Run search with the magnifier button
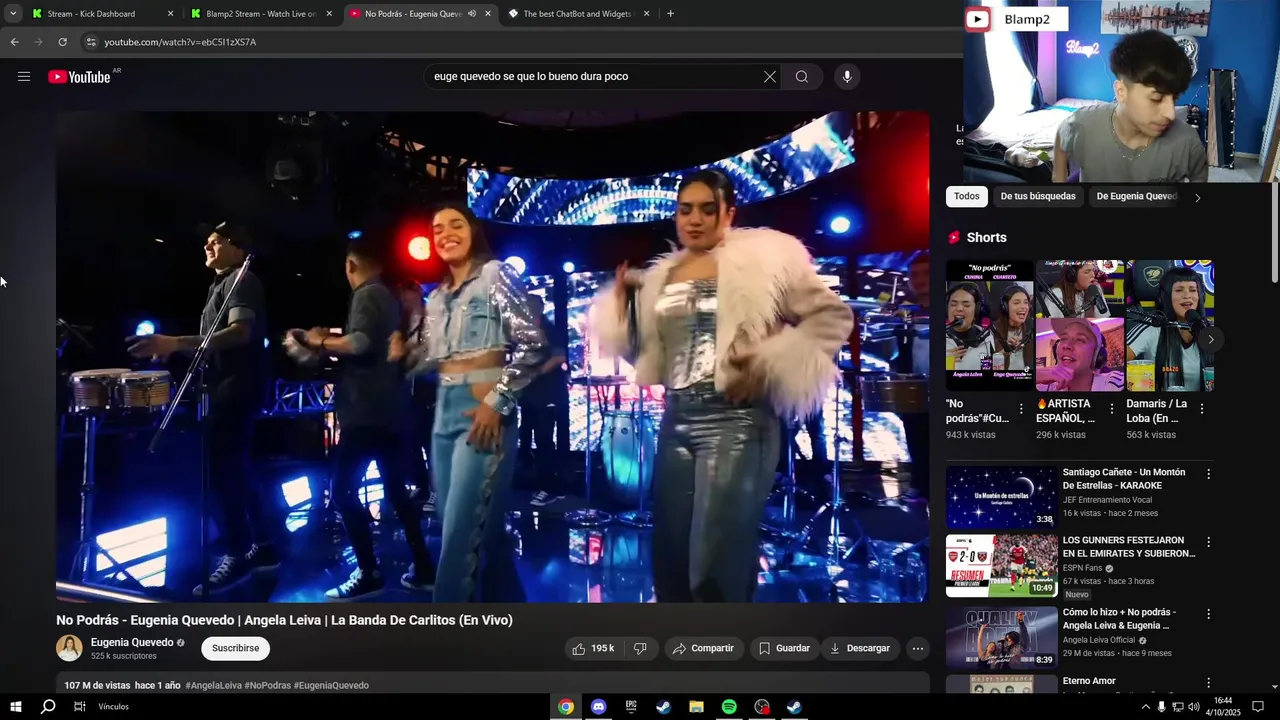The image size is (1280, 720). 802,77
